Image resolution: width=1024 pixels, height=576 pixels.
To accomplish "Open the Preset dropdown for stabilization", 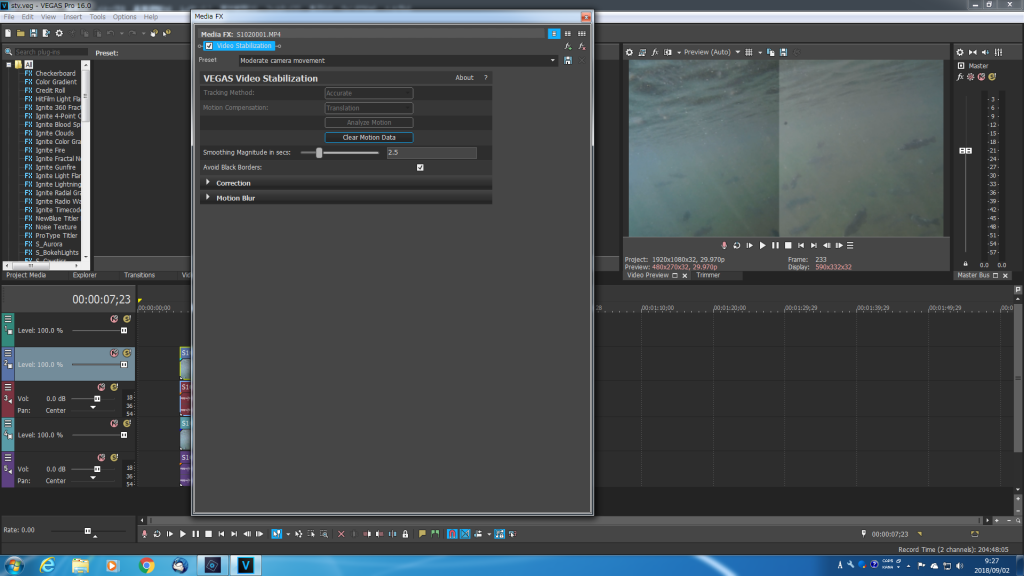I will [x=552, y=61].
